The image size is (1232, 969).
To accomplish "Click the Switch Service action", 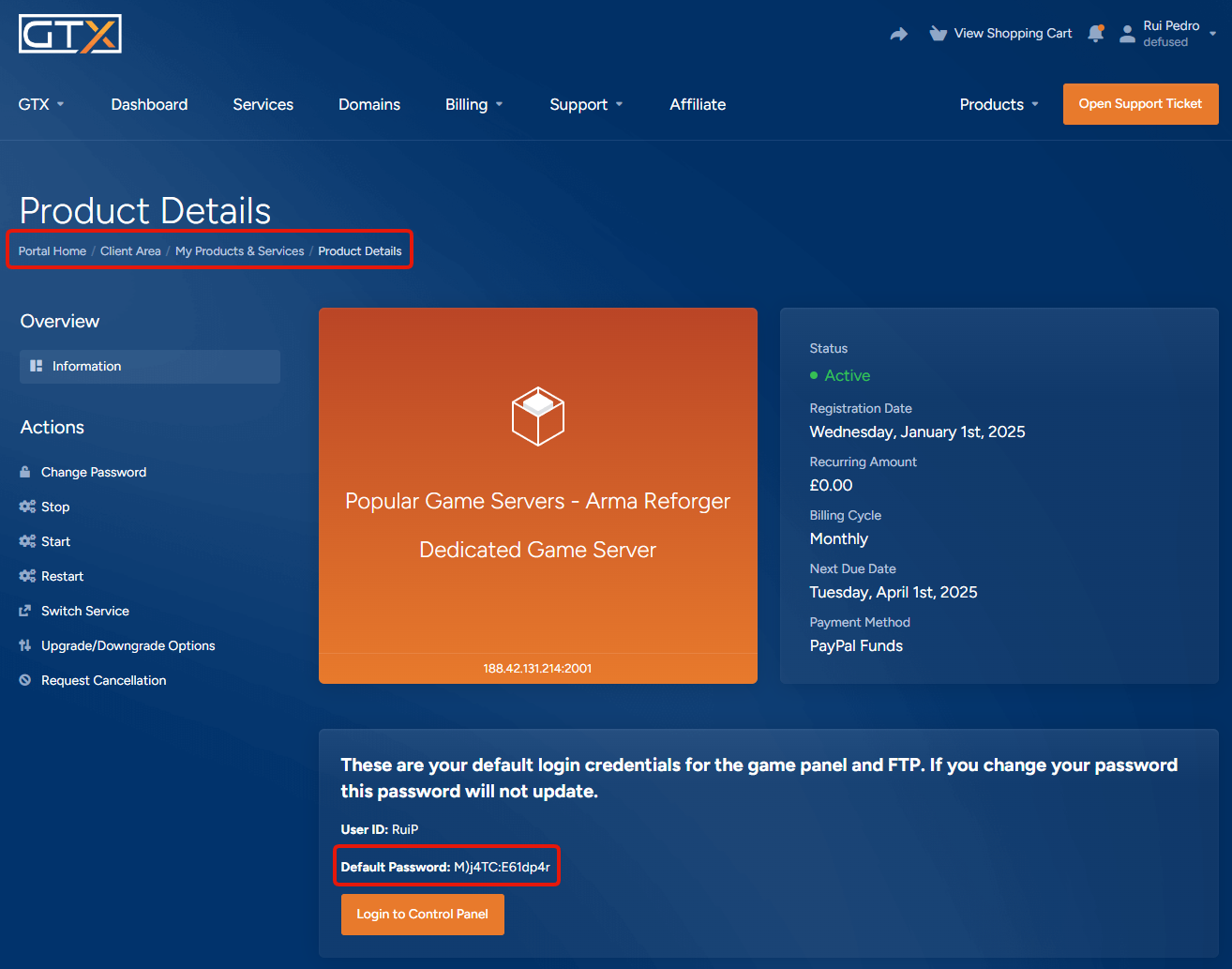I will coord(85,611).
